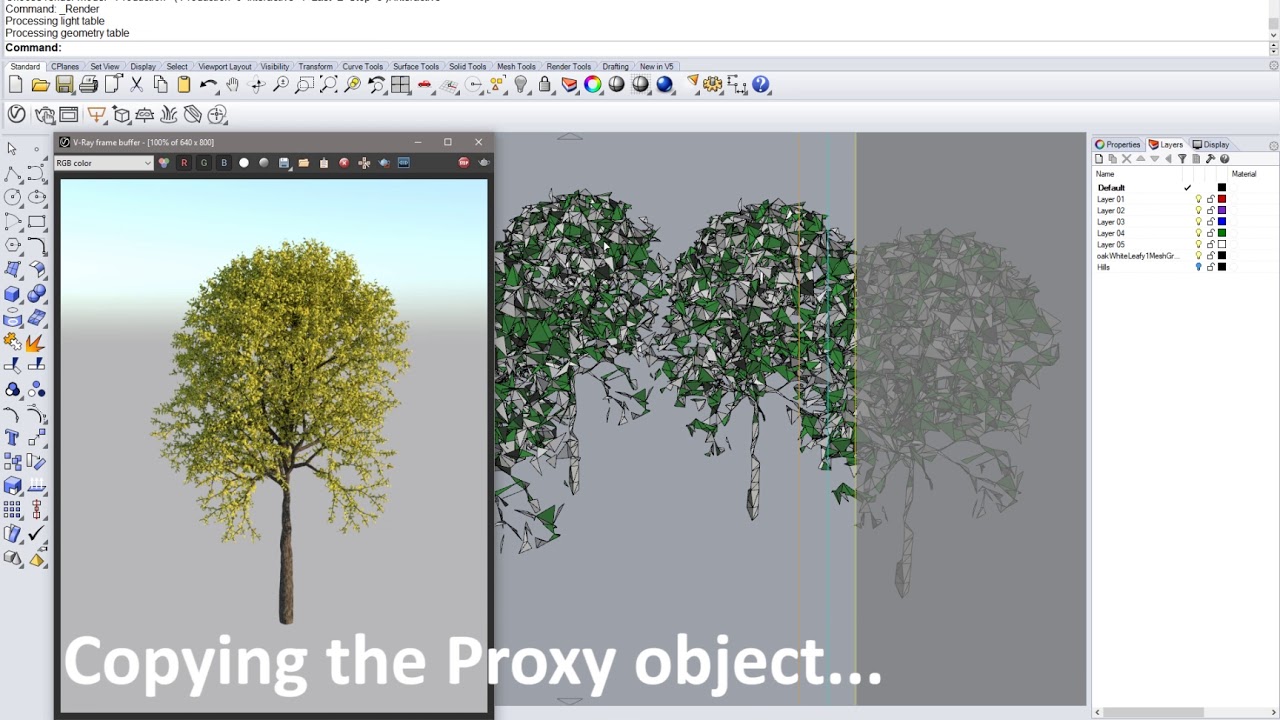Open Layers panel help question icon
This screenshot has width=1280, height=720.
tap(1224, 159)
